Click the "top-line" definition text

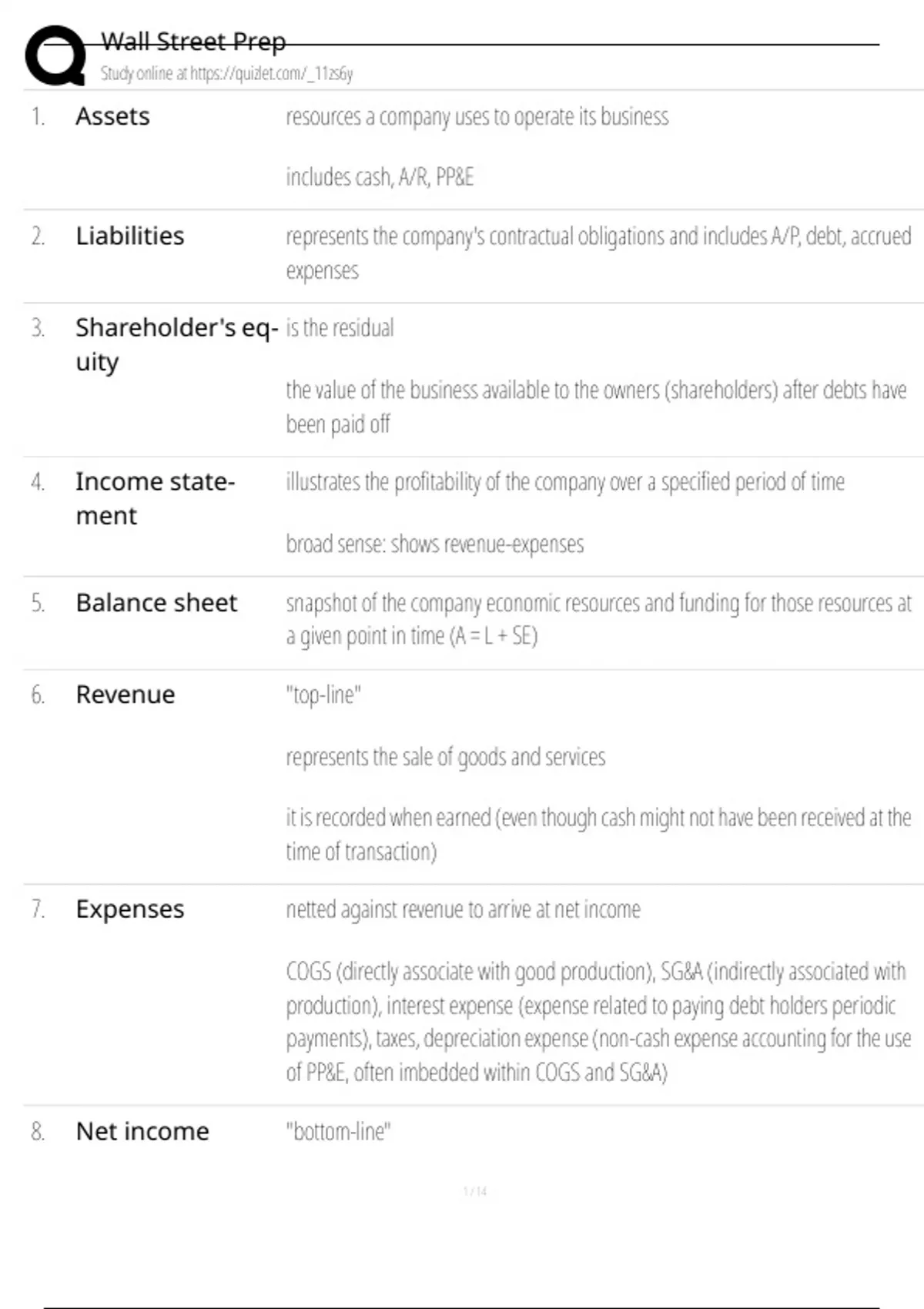tap(323, 695)
